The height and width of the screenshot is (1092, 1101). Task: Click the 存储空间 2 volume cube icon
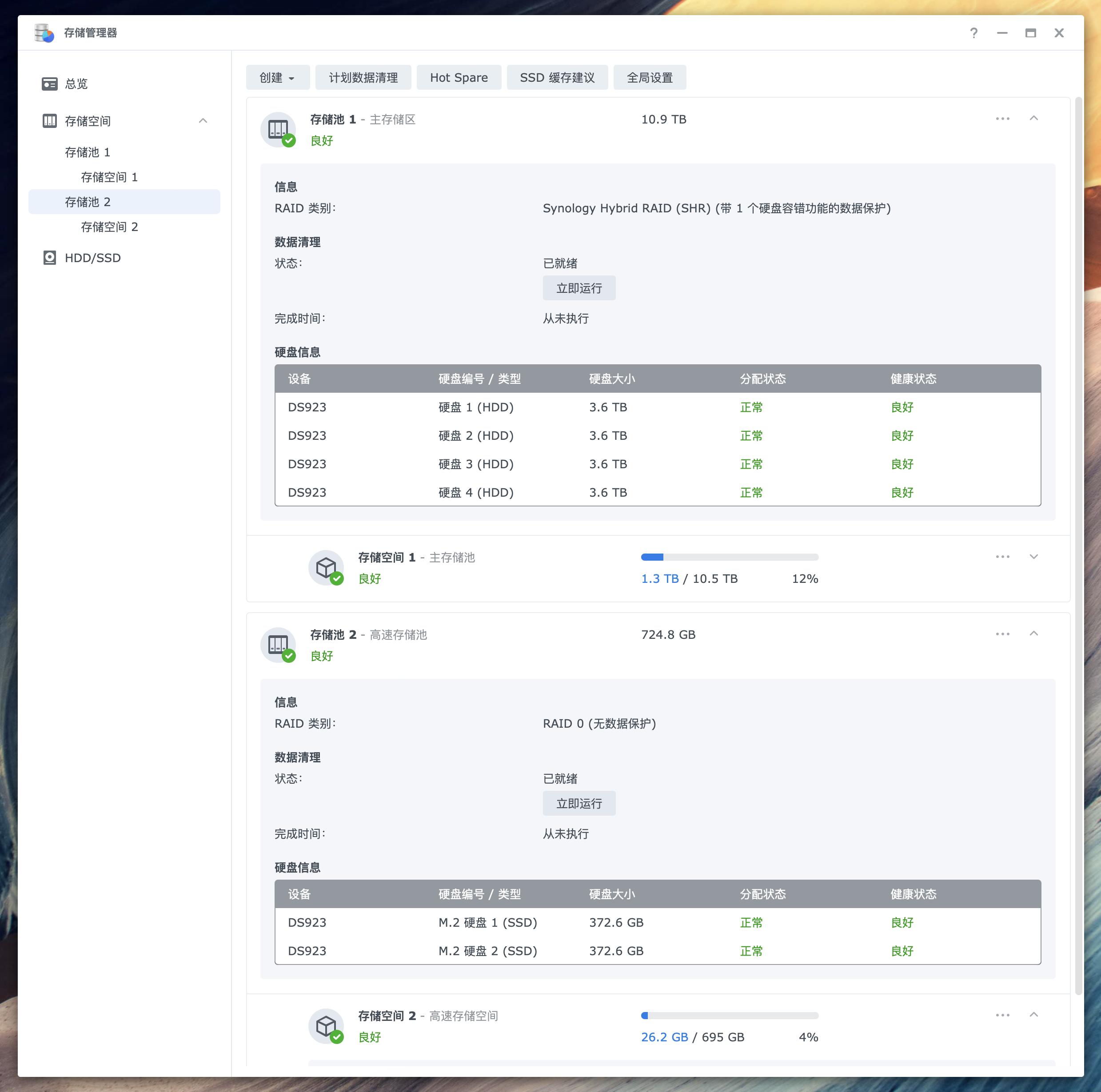pyautogui.click(x=328, y=1026)
